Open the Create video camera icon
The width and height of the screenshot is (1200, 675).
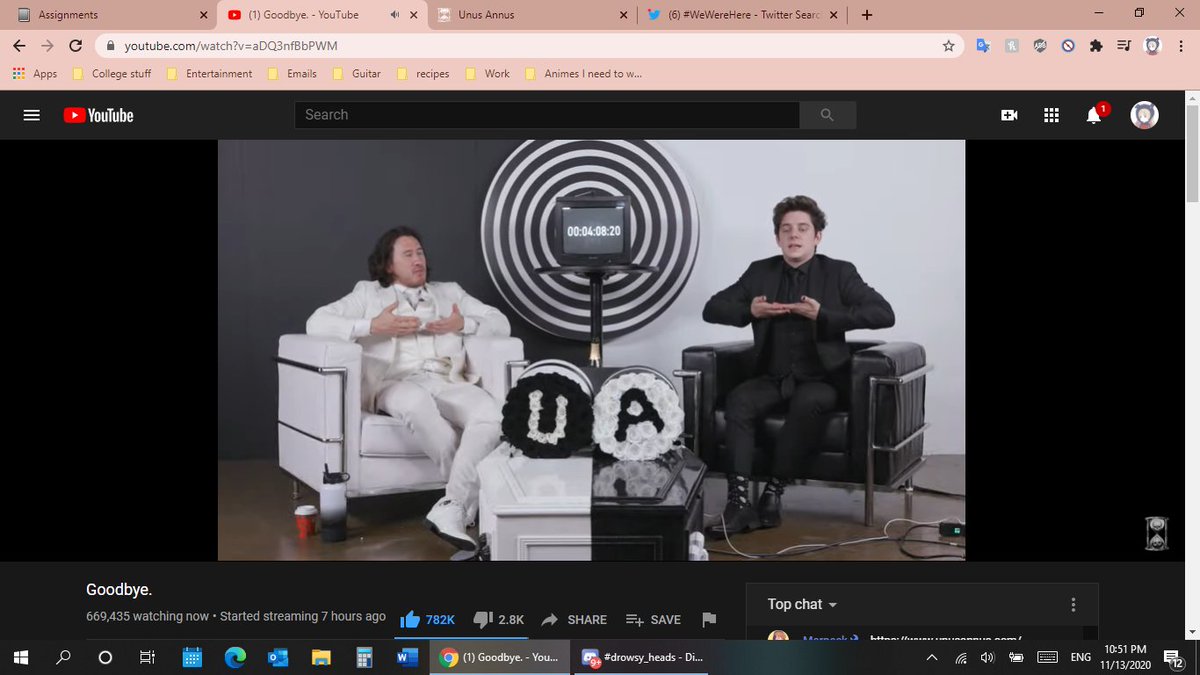click(1009, 114)
